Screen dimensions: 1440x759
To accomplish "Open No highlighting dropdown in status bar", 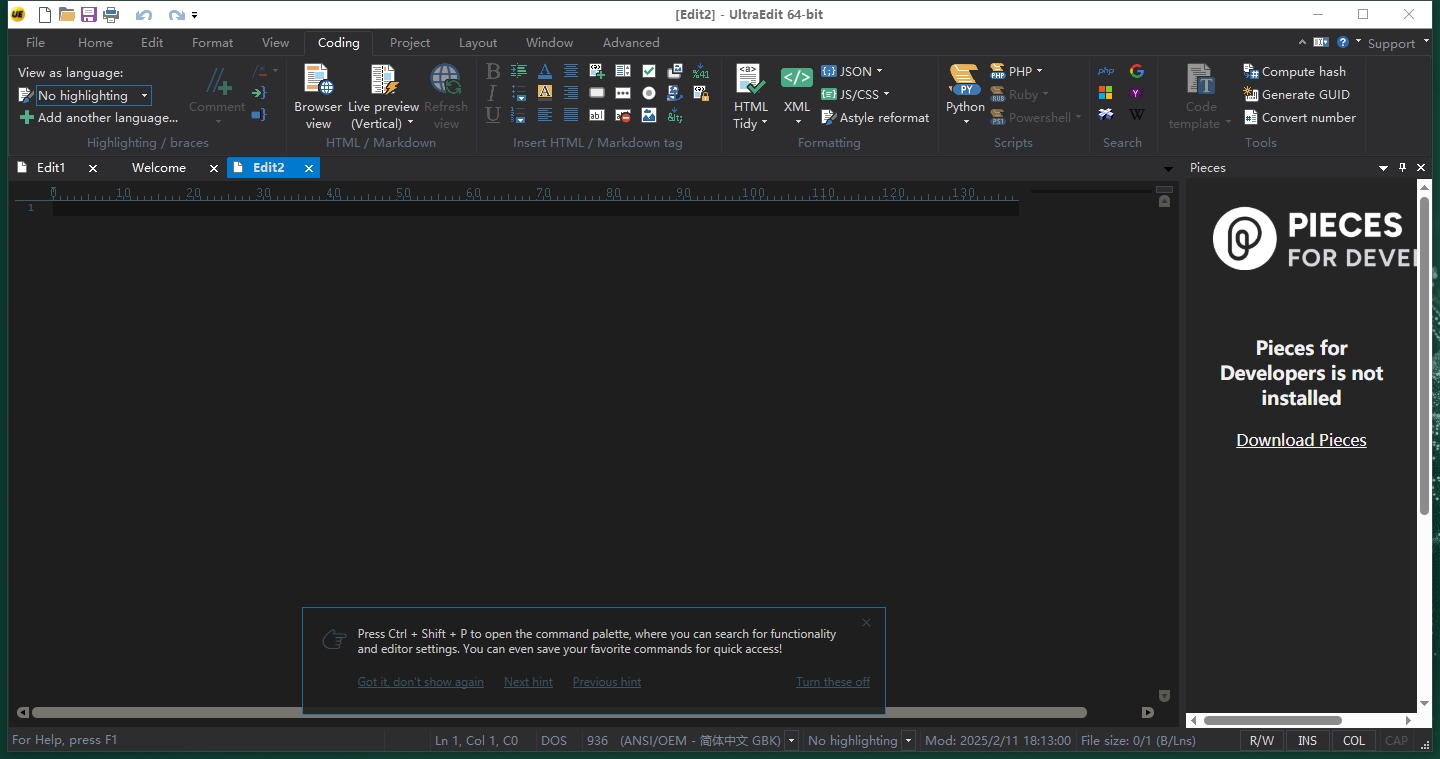I will pos(909,741).
